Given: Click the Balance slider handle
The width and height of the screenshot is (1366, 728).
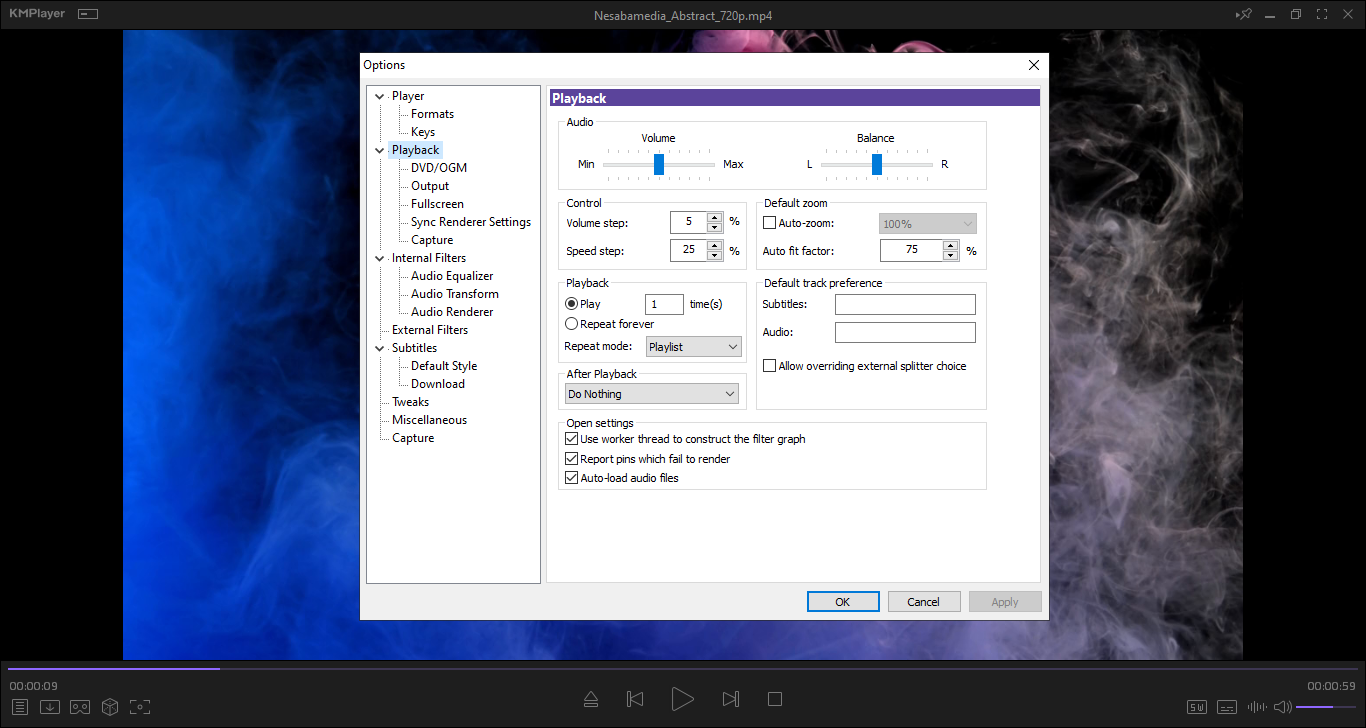Looking at the screenshot, I should [x=877, y=164].
